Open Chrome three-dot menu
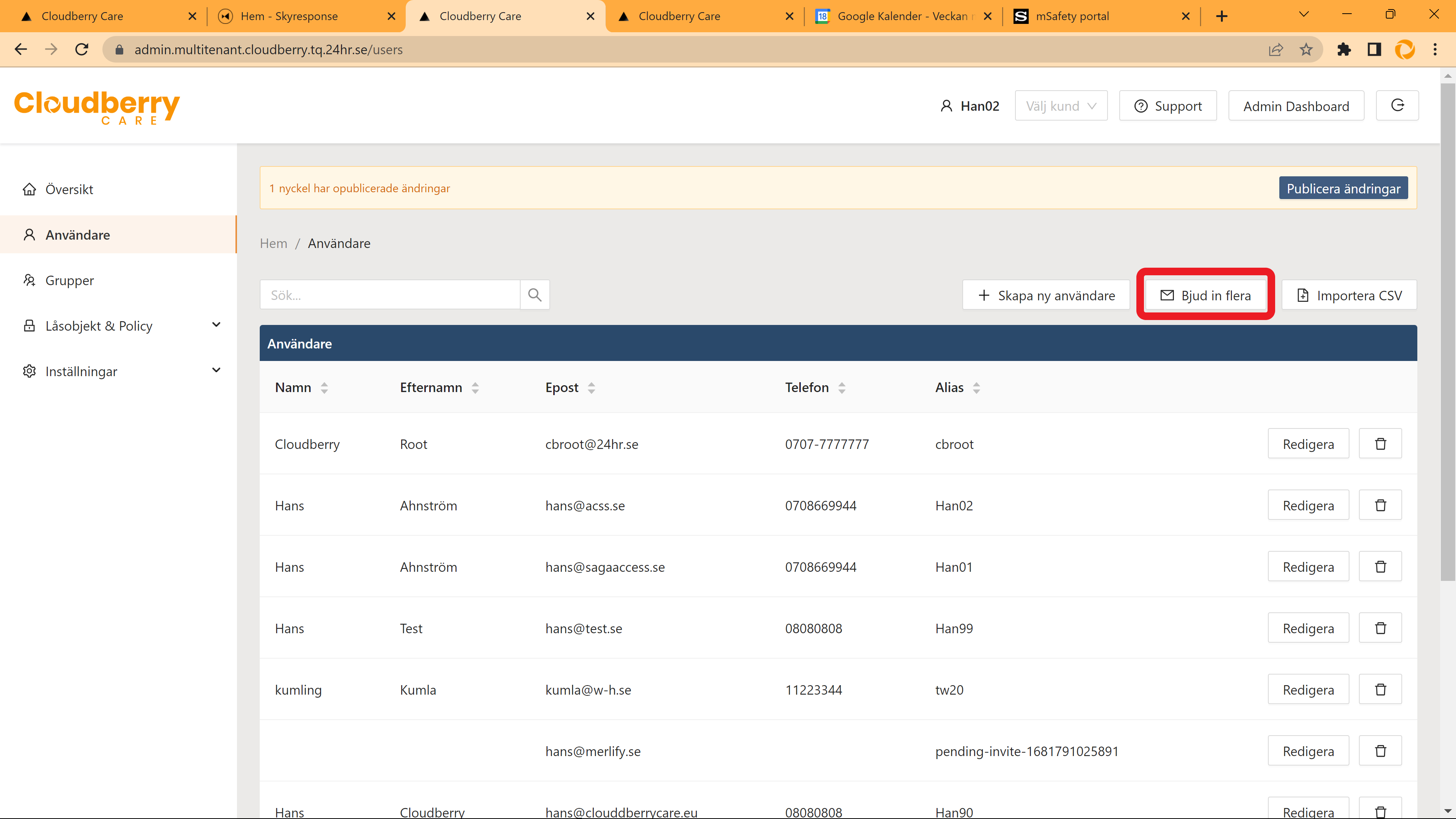This screenshot has width=1456, height=819. (1435, 50)
